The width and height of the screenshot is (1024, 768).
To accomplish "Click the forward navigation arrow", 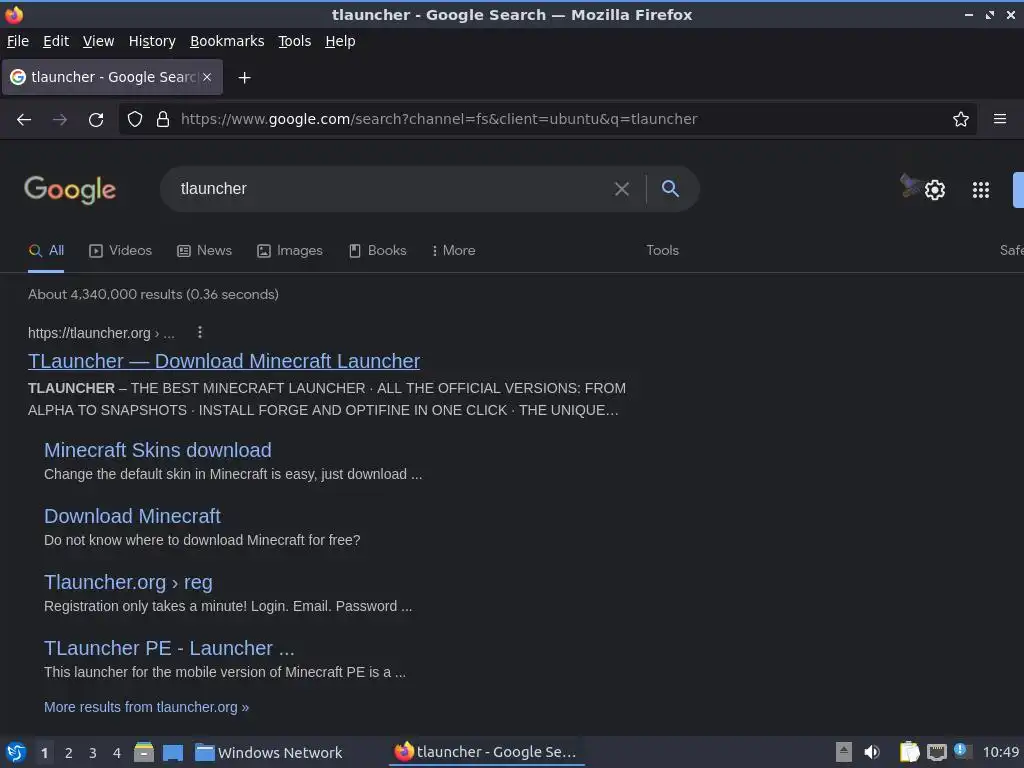I will 60,120.
